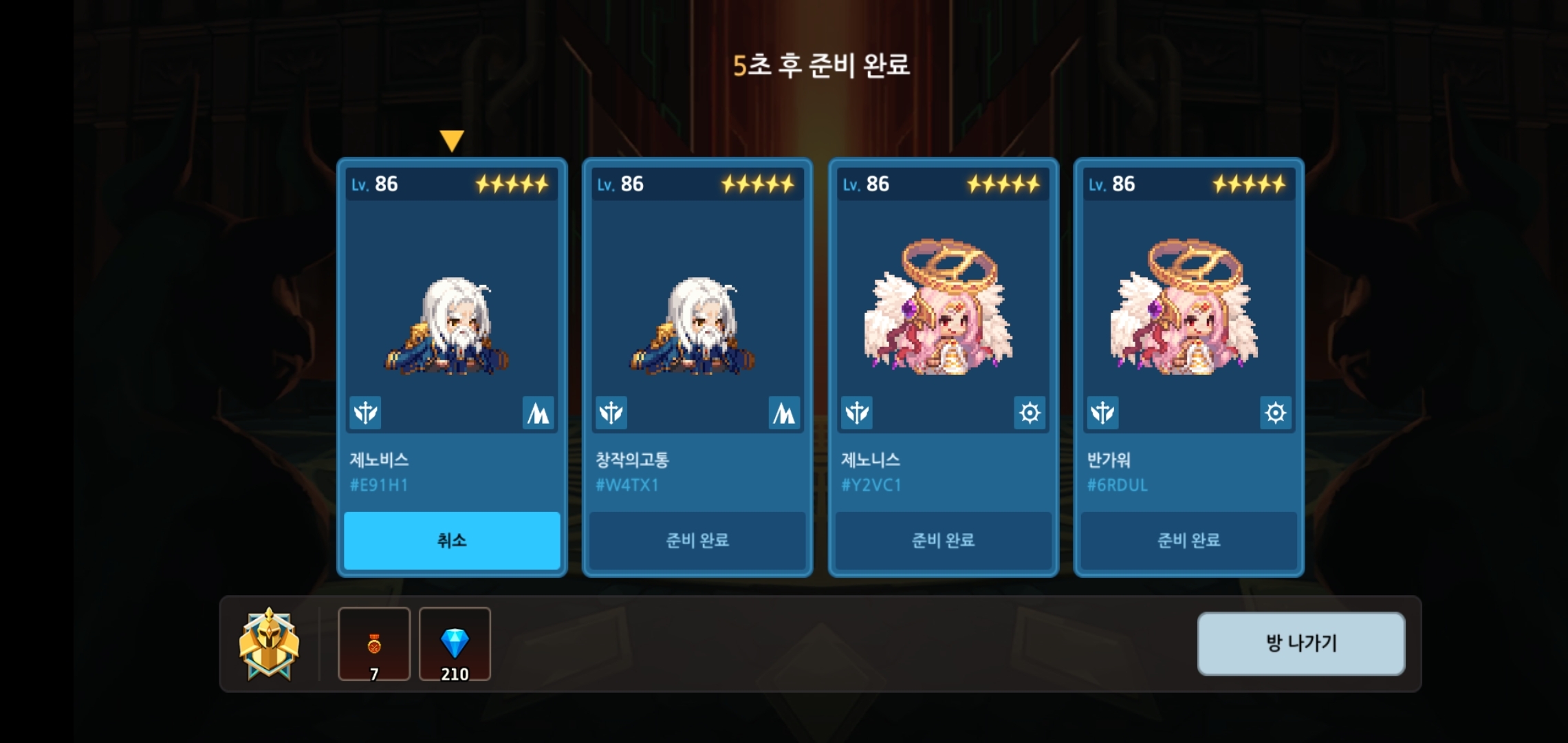Select the angel hero on 반가워 card
Image resolution: width=1568 pixels, height=743 pixels.
coord(1184,307)
